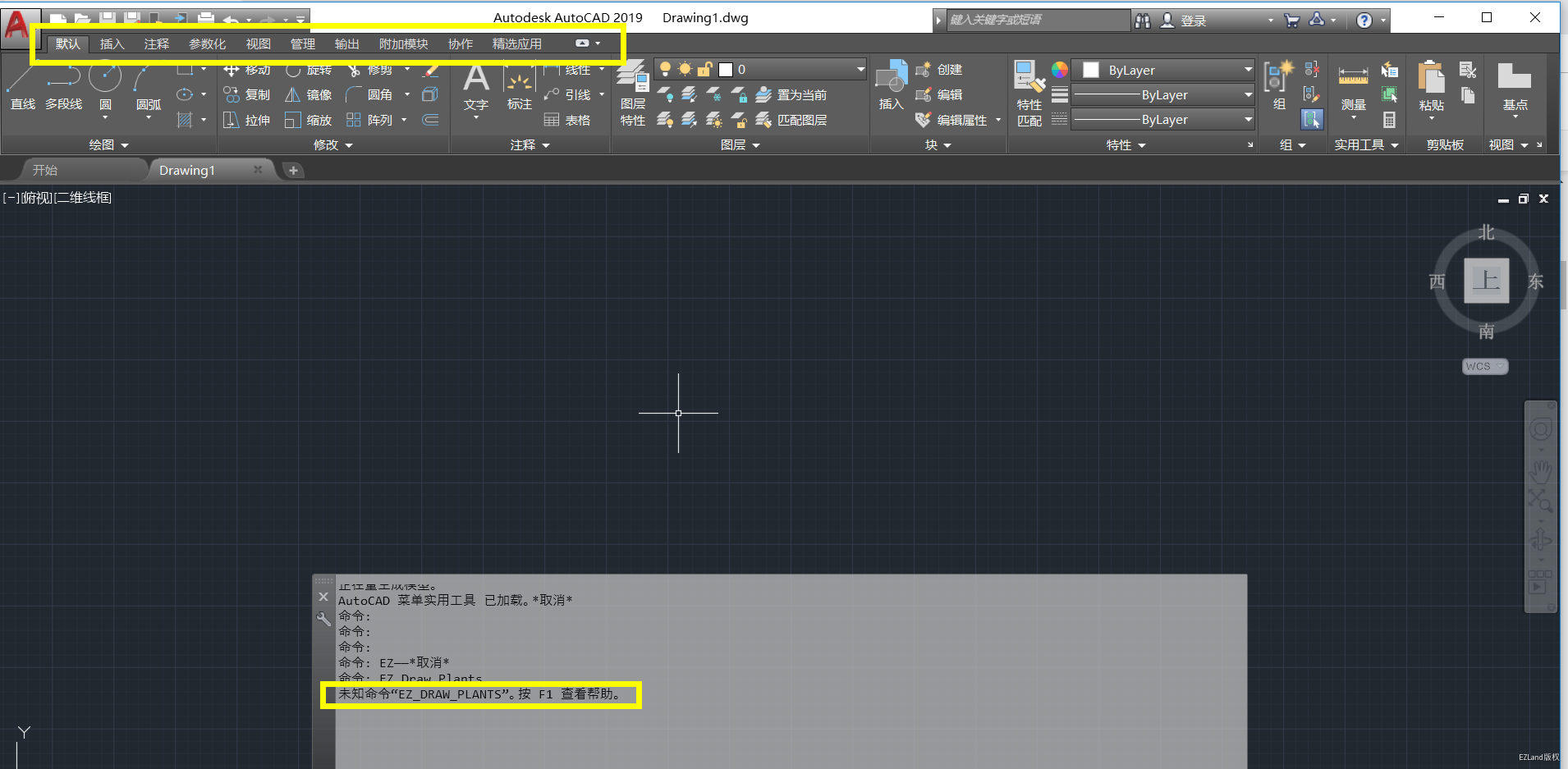Open the quick calculator icon
This screenshot has width=1568, height=769.
click(x=1389, y=121)
